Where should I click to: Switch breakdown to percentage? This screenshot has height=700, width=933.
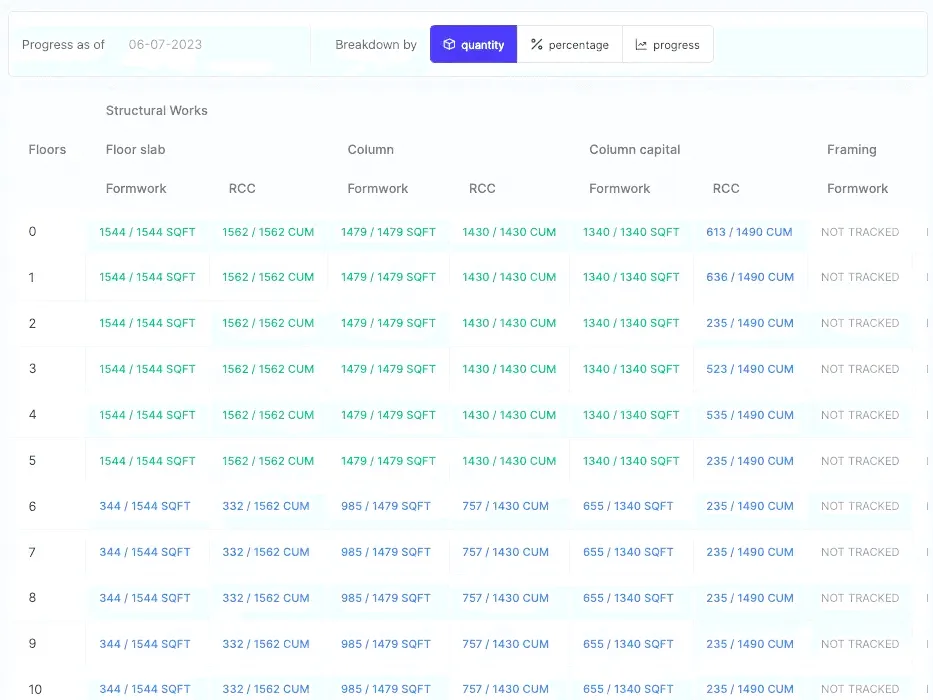570,45
